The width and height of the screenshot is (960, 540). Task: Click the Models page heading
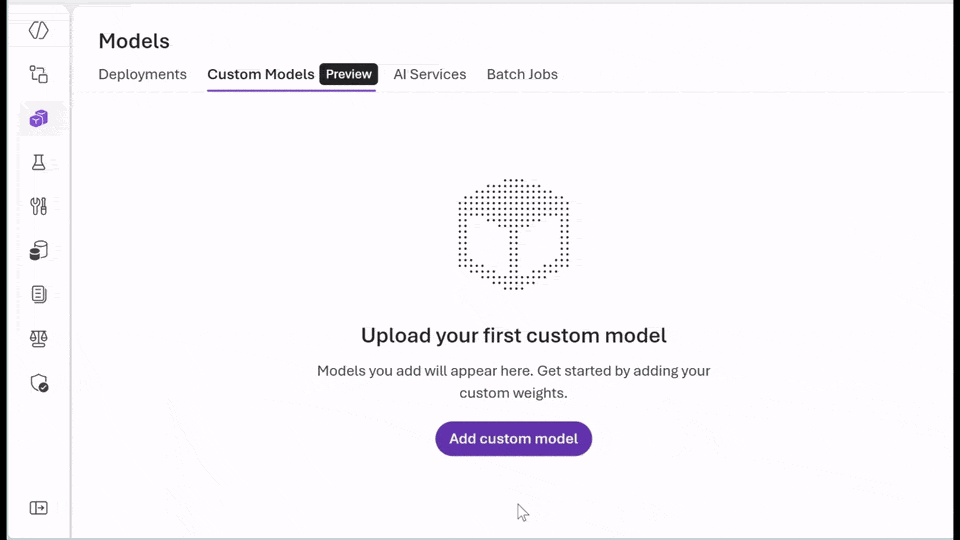(x=134, y=41)
